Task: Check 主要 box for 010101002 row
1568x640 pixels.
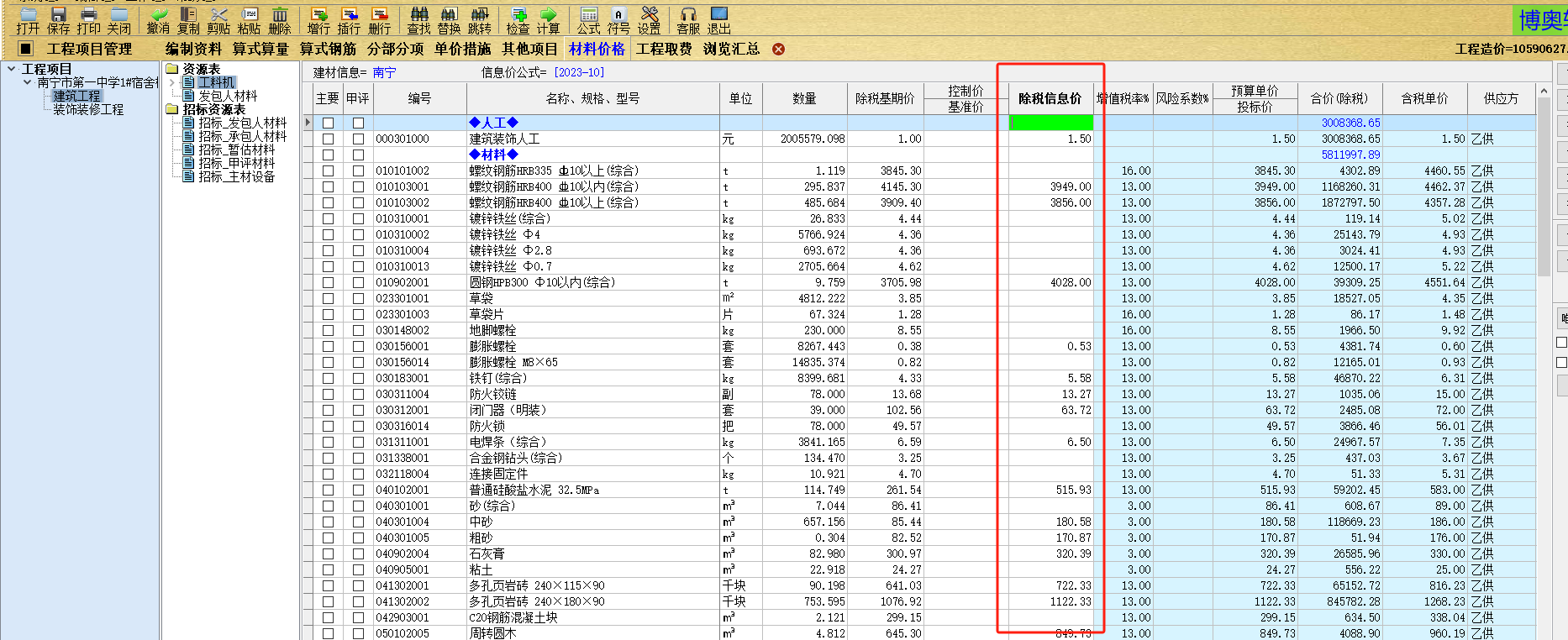Action: coord(328,170)
